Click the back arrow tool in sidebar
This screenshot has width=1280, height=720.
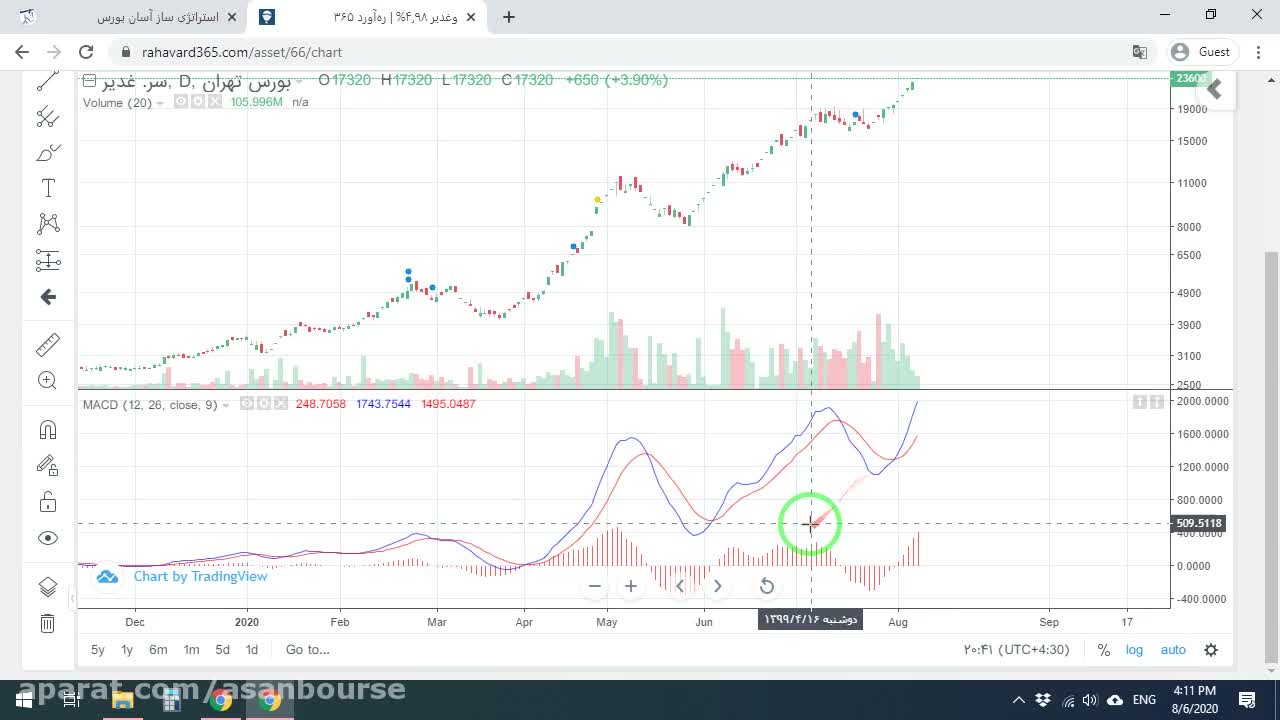tap(47, 297)
